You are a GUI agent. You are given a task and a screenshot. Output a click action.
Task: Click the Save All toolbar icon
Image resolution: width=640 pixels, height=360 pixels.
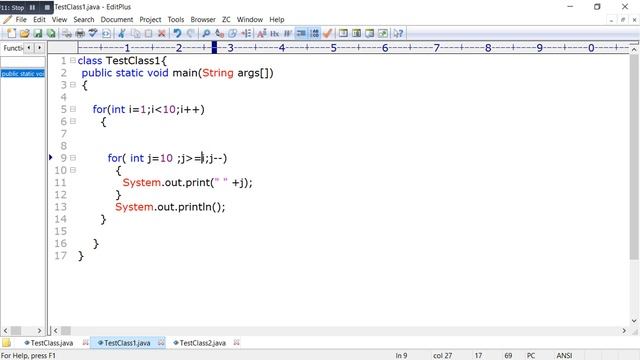click(51, 33)
